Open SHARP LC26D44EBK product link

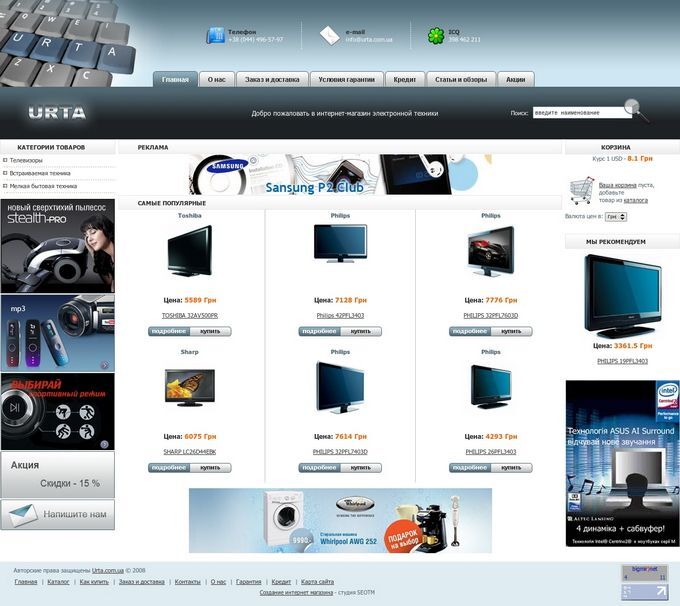point(190,452)
